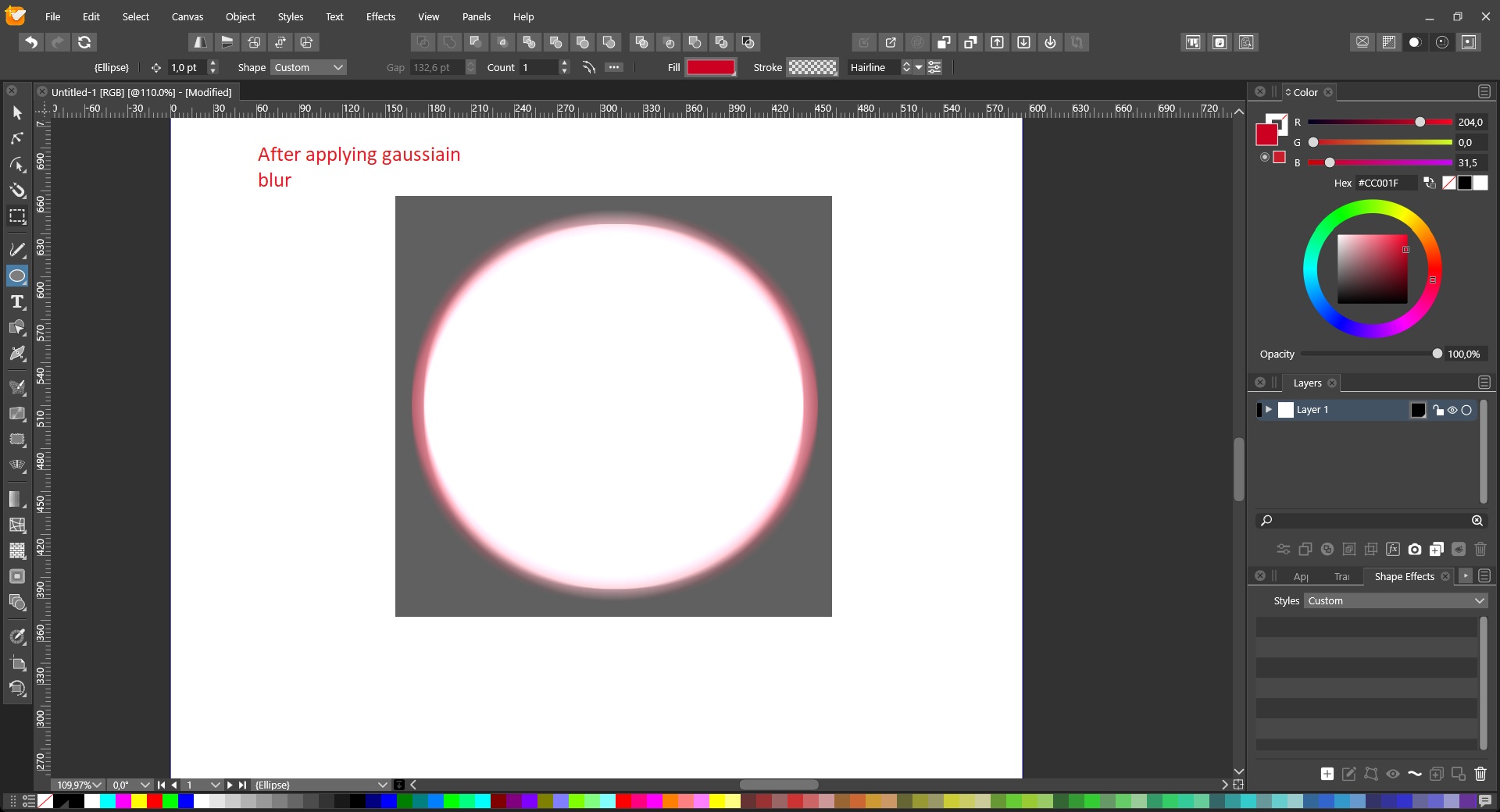Click the camera snapshot icon in Layers panel
Screen dimensions: 1500x812
(1414, 550)
